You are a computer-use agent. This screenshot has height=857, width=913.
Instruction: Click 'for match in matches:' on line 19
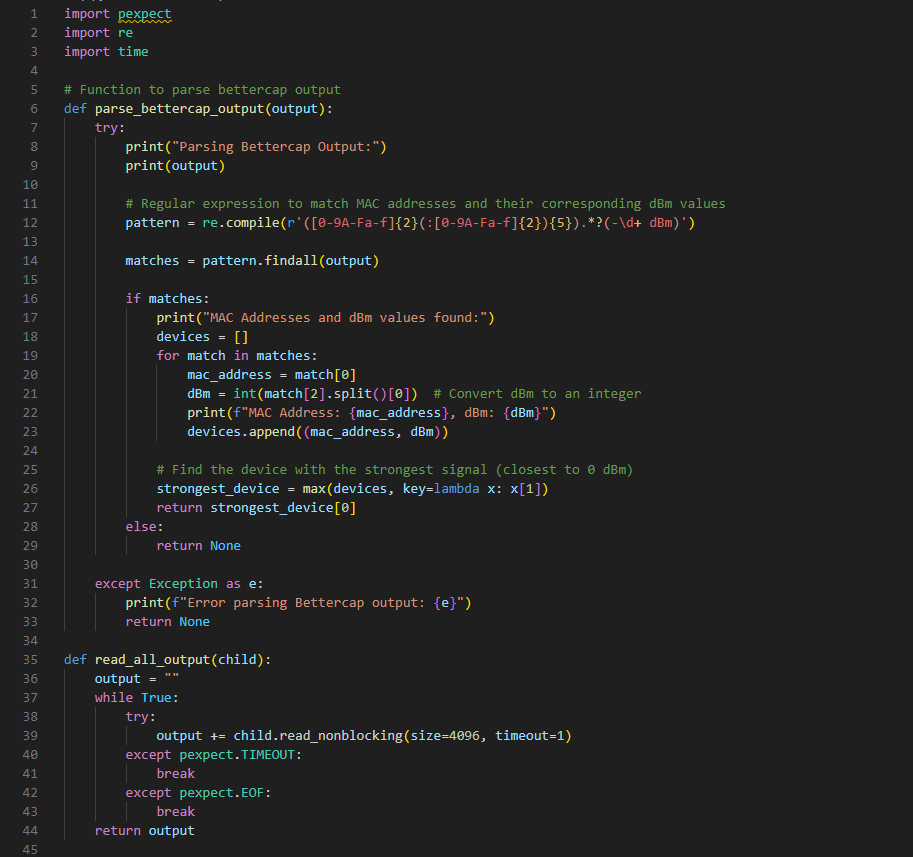(236, 356)
